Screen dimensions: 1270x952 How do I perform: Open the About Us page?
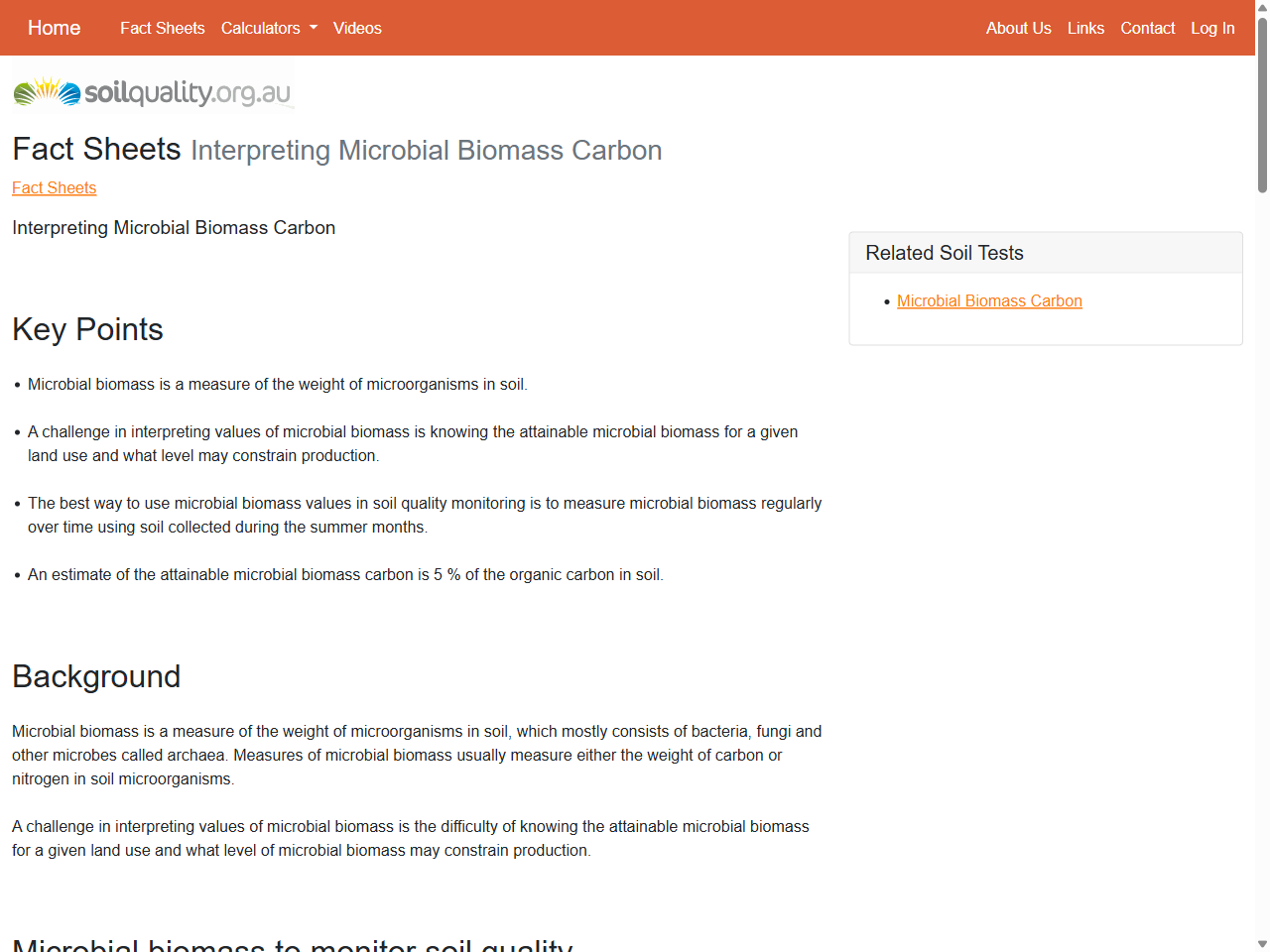coord(1018,28)
